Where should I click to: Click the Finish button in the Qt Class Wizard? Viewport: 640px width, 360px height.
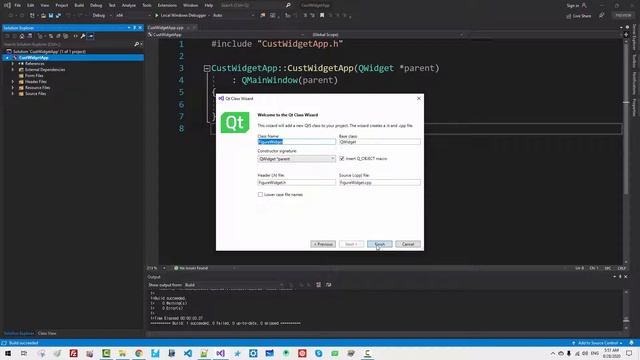click(380, 244)
